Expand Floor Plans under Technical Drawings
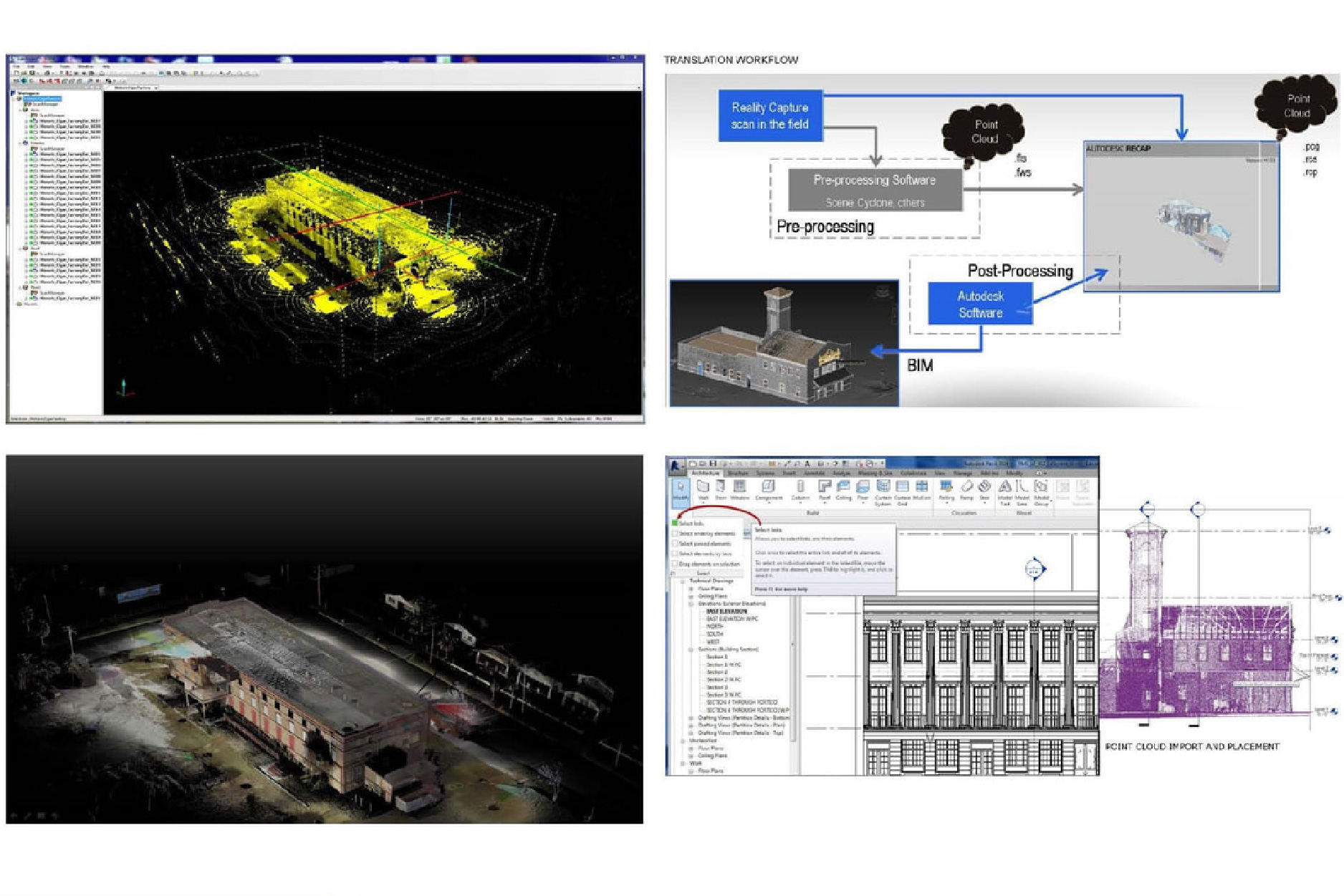This screenshot has height=896, width=1344. (x=691, y=589)
